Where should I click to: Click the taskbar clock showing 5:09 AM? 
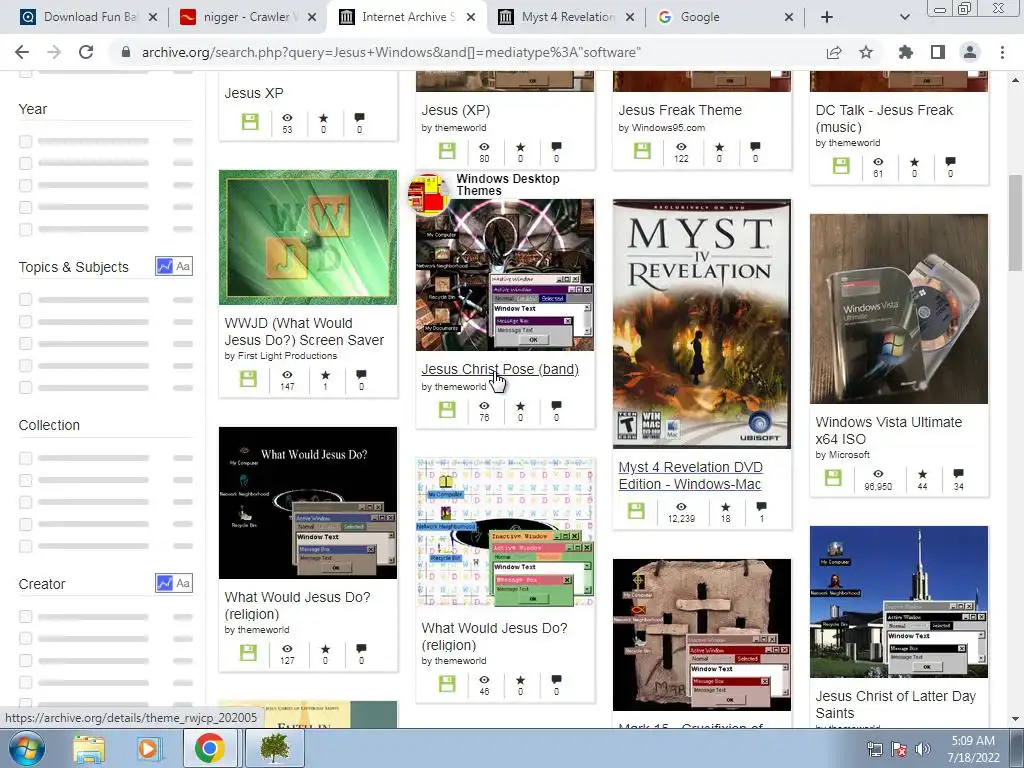(973, 749)
